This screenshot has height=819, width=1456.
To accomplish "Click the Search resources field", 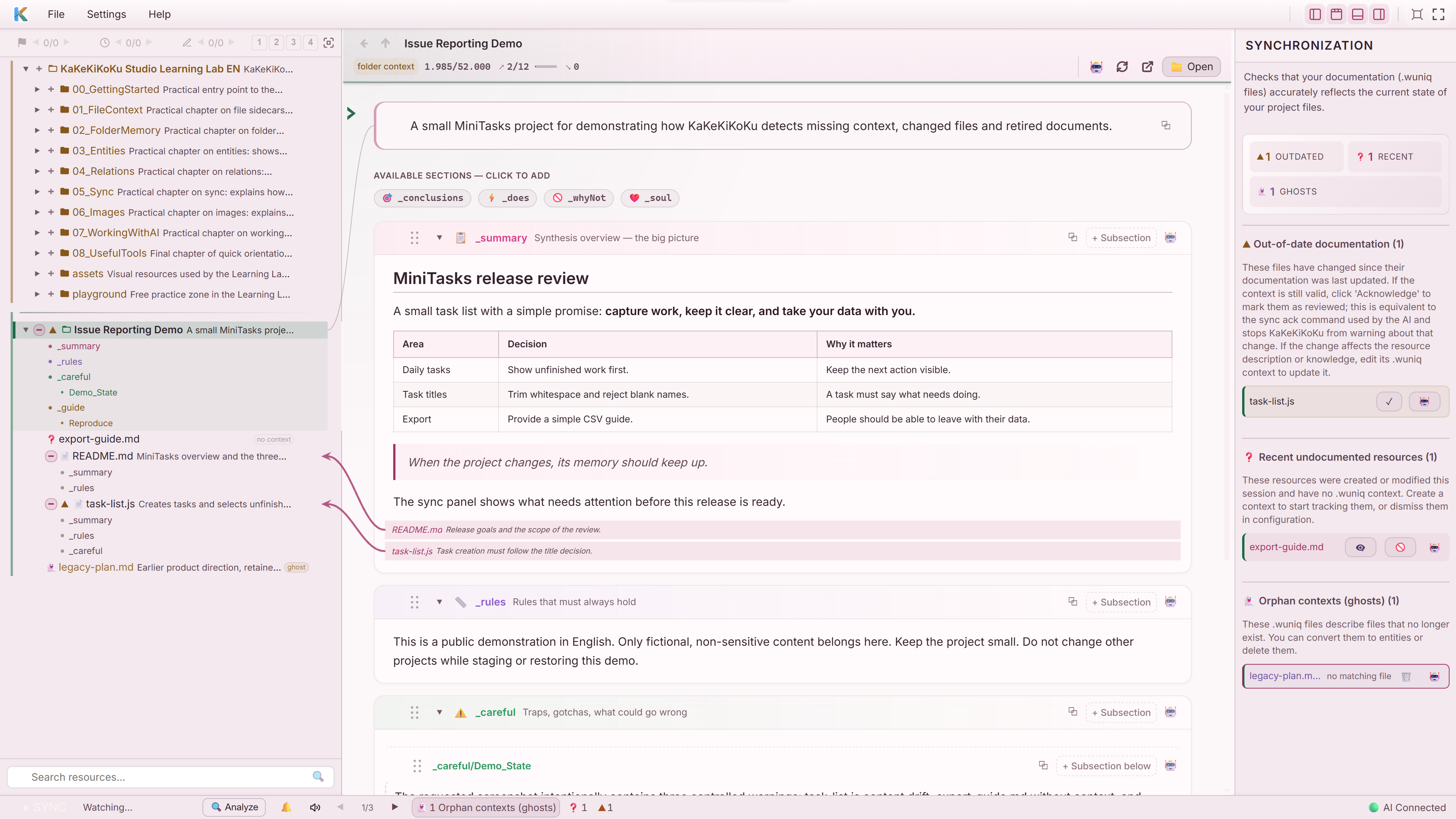I will pyautogui.click(x=170, y=777).
